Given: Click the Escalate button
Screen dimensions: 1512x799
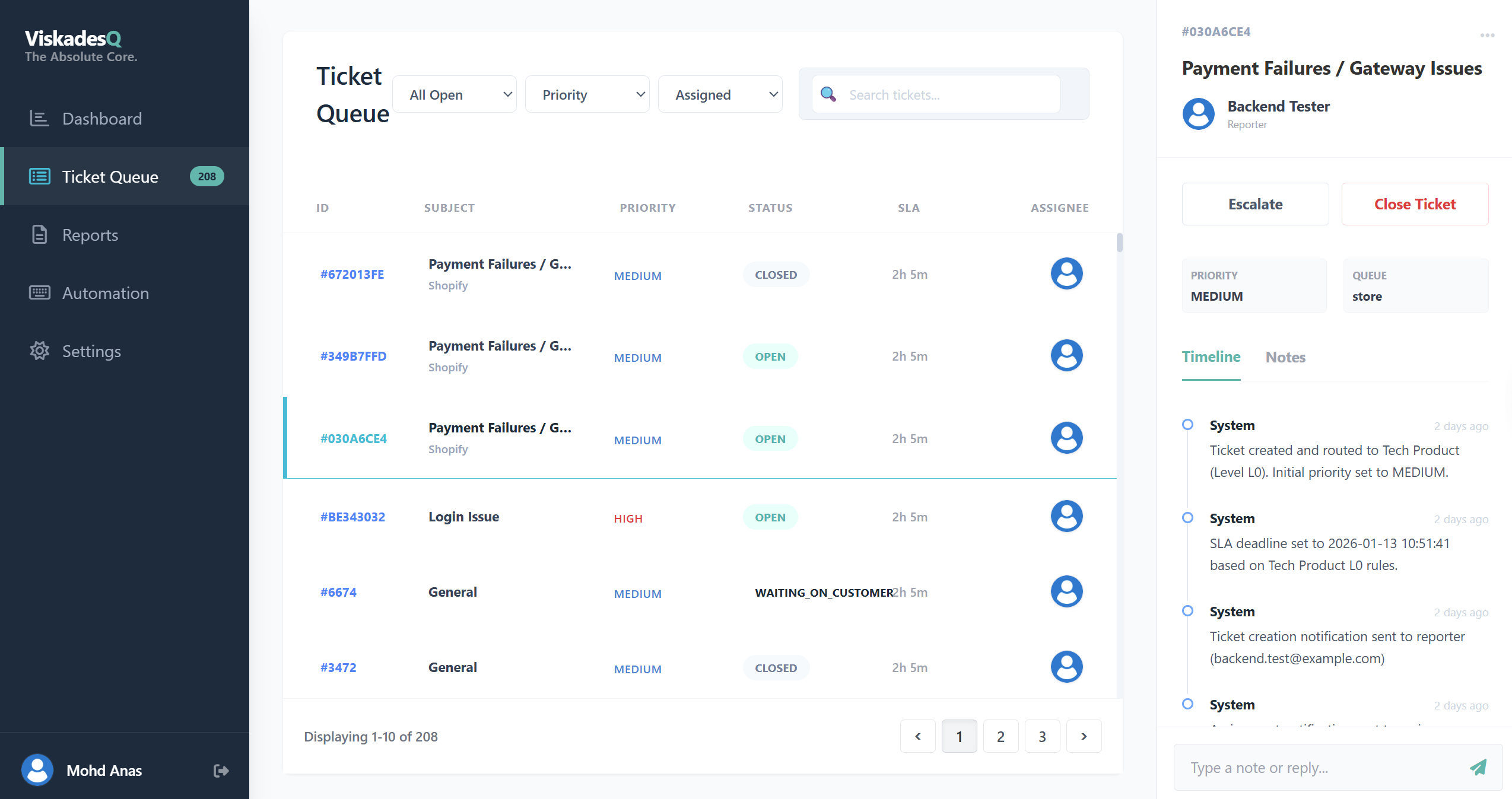Looking at the screenshot, I should coord(1255,203).
